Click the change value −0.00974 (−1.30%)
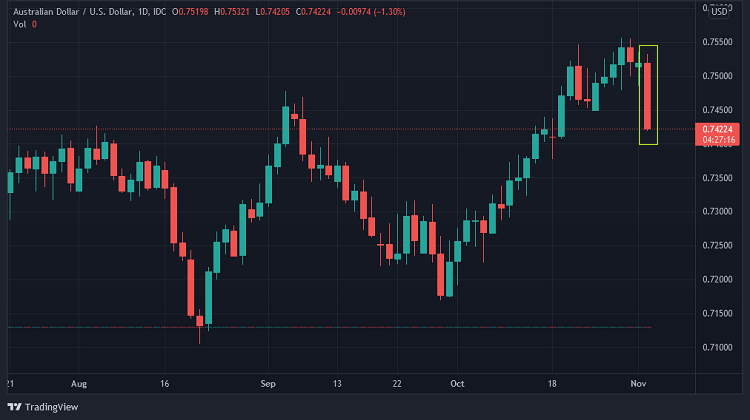This screenshot has width=750, height=420. (x=371, y=11)
